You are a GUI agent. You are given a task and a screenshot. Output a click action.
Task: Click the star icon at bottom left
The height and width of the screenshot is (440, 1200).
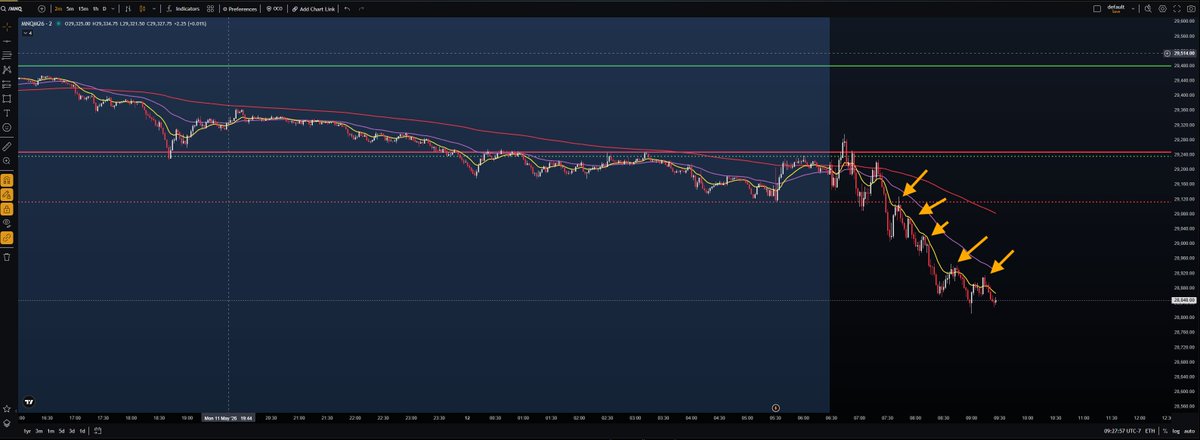(7, 409)
